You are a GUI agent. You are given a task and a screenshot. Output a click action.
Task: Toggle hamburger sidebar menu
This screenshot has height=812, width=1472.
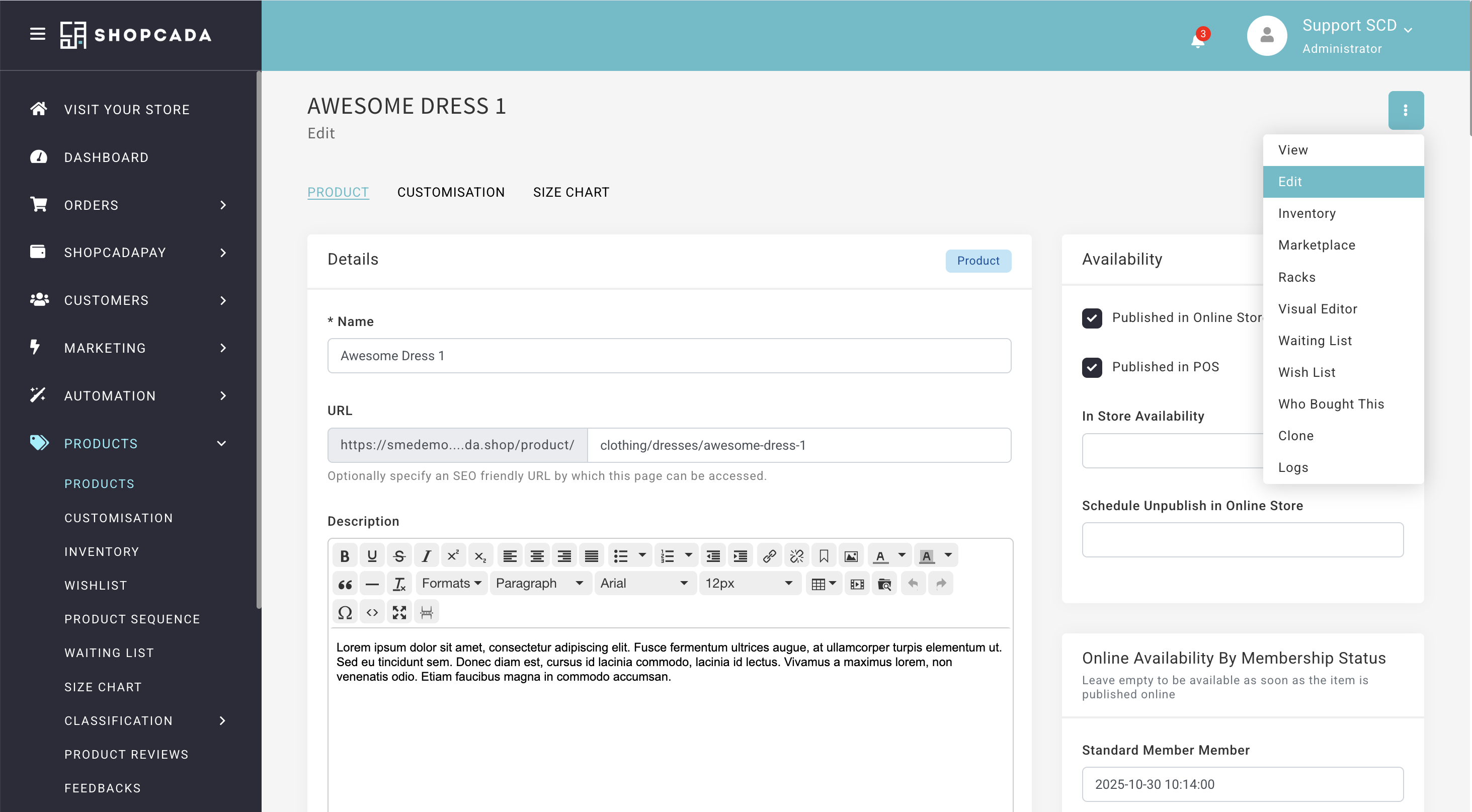(38, 34)
